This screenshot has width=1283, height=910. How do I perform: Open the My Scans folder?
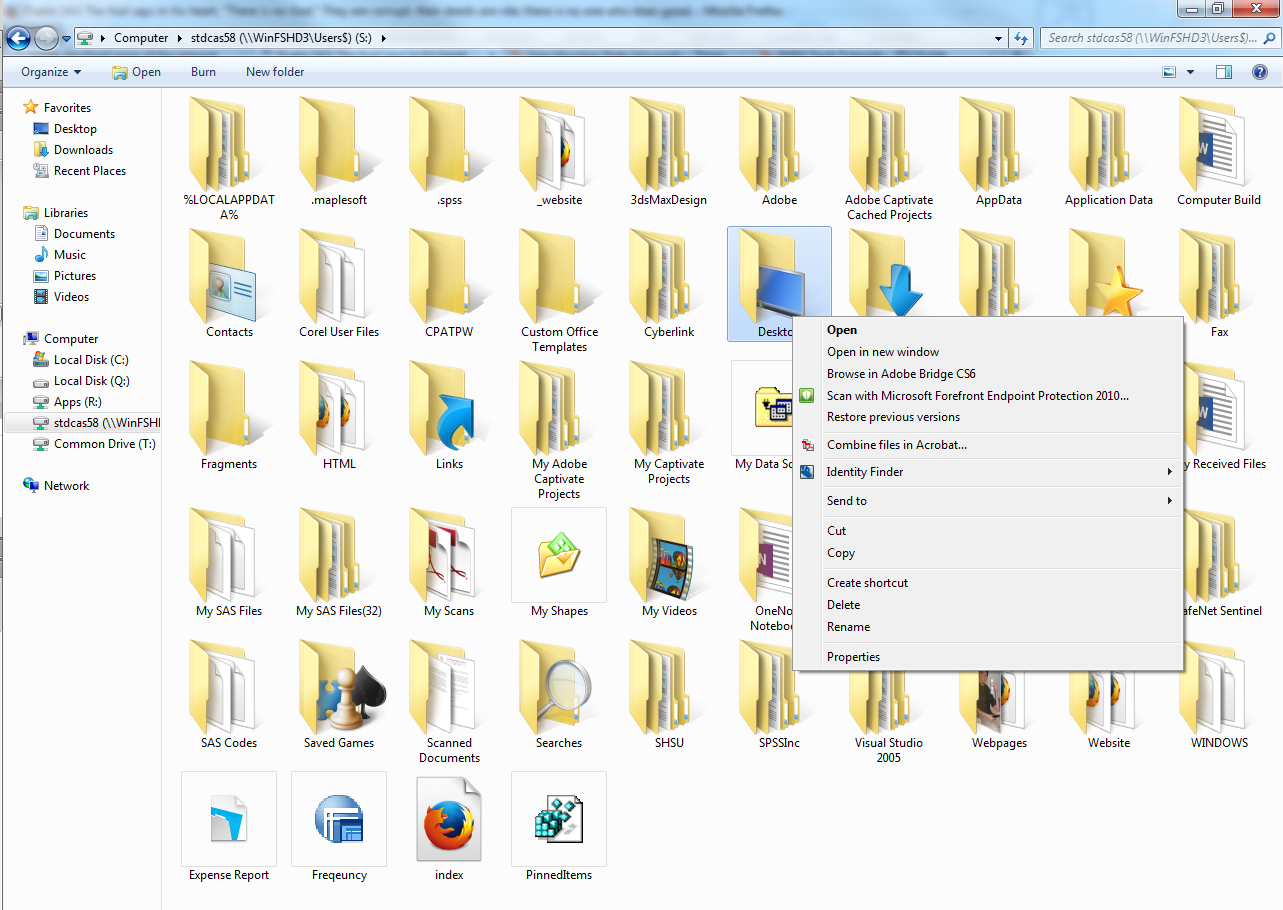click(448, 555)
